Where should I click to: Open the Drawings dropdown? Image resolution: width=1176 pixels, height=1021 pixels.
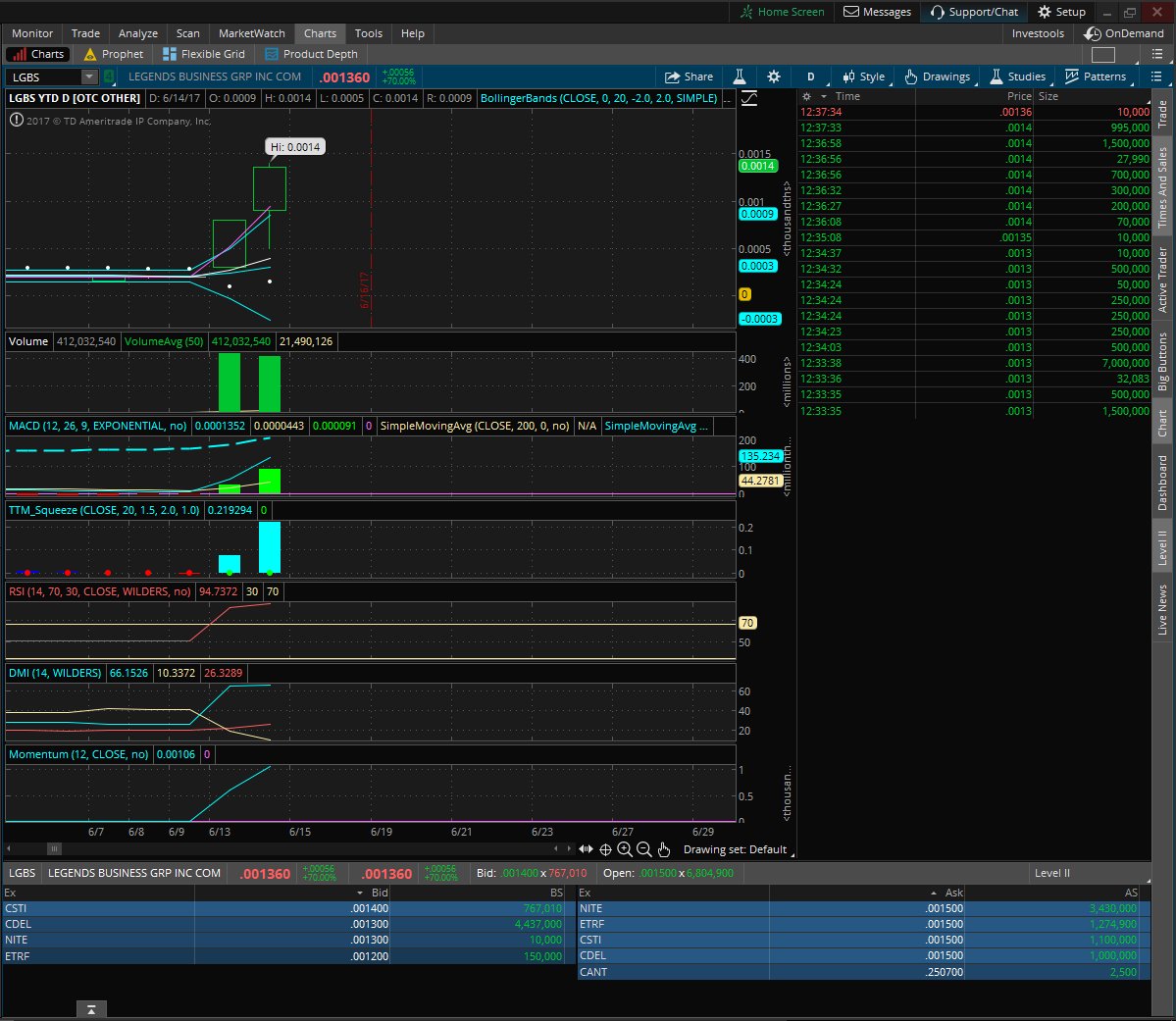(938, 77)
